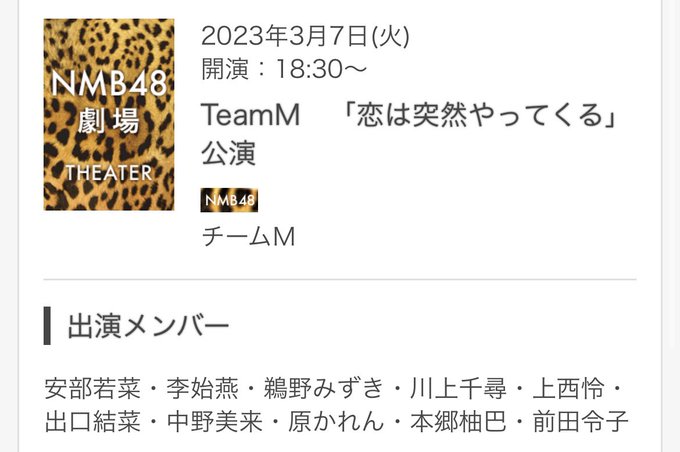680x452 pixels.
Task: Click the small NMB48 leopard badge
Action: 229,200
